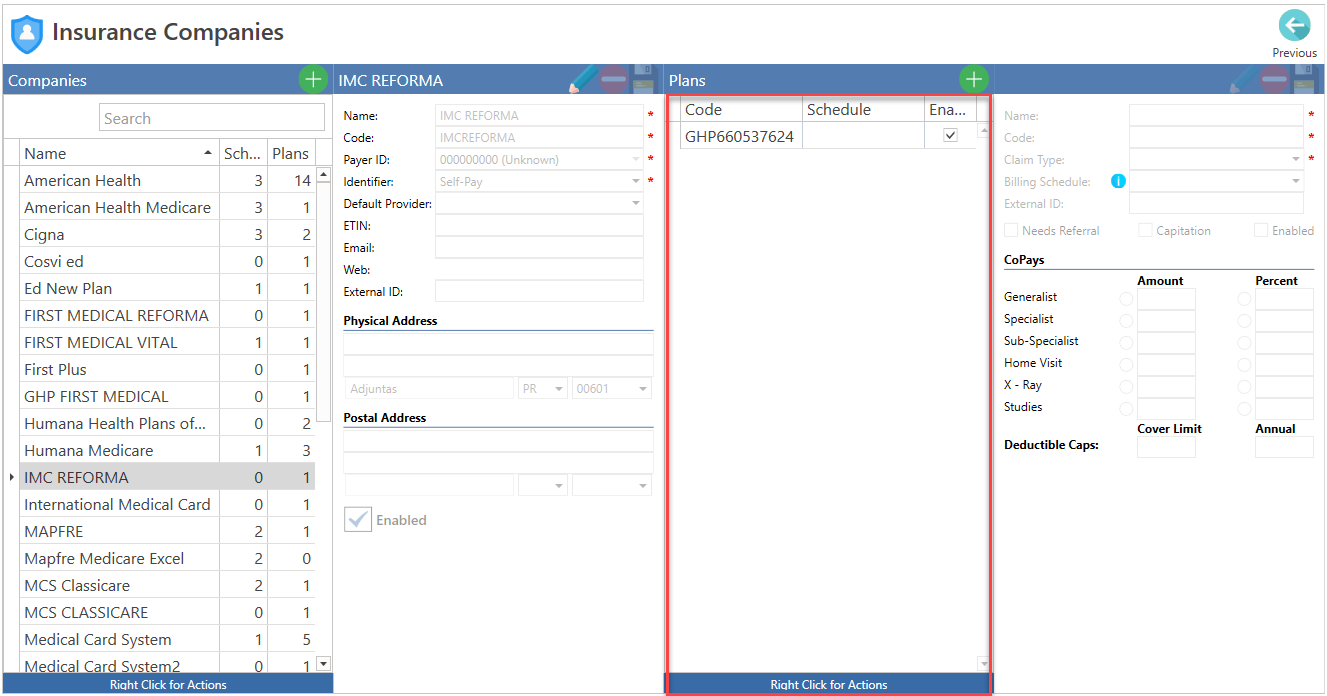Select the Cigna company row
1327x696 pixels.
[x=167, y=234]
